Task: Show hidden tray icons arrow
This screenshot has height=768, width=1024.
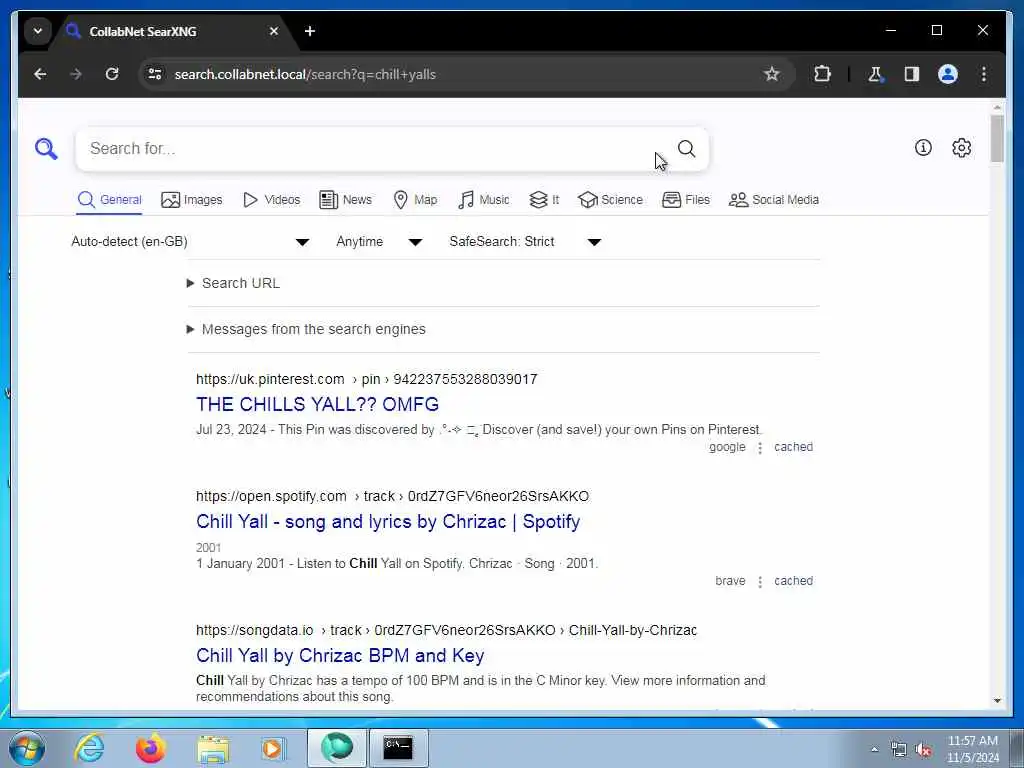Action: [x=874, y=750]
